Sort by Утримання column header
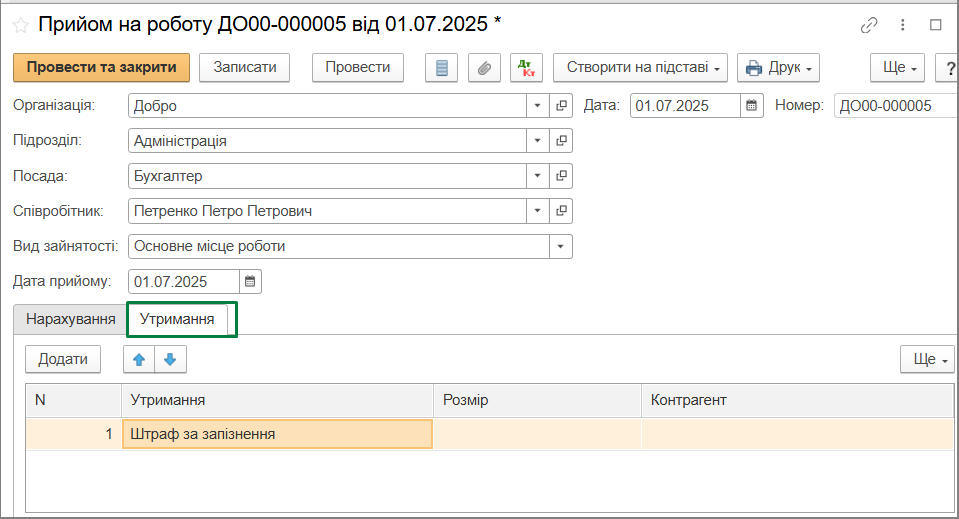This screenshot has height=519, width=959. [278, 400]
